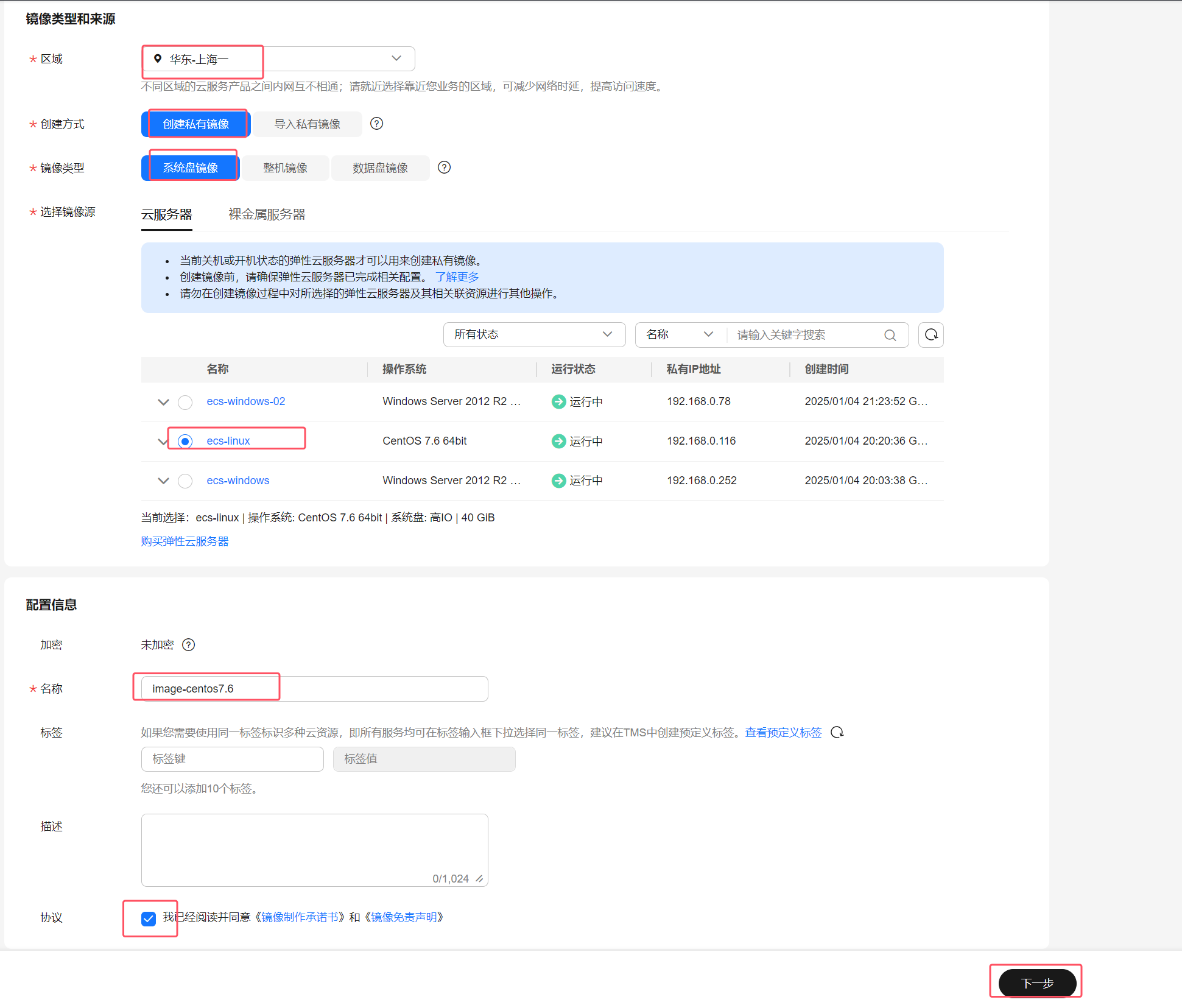Select 导入私有镜像 creation method
The height and width of the screenshot is (1008, 1182).
307,124
